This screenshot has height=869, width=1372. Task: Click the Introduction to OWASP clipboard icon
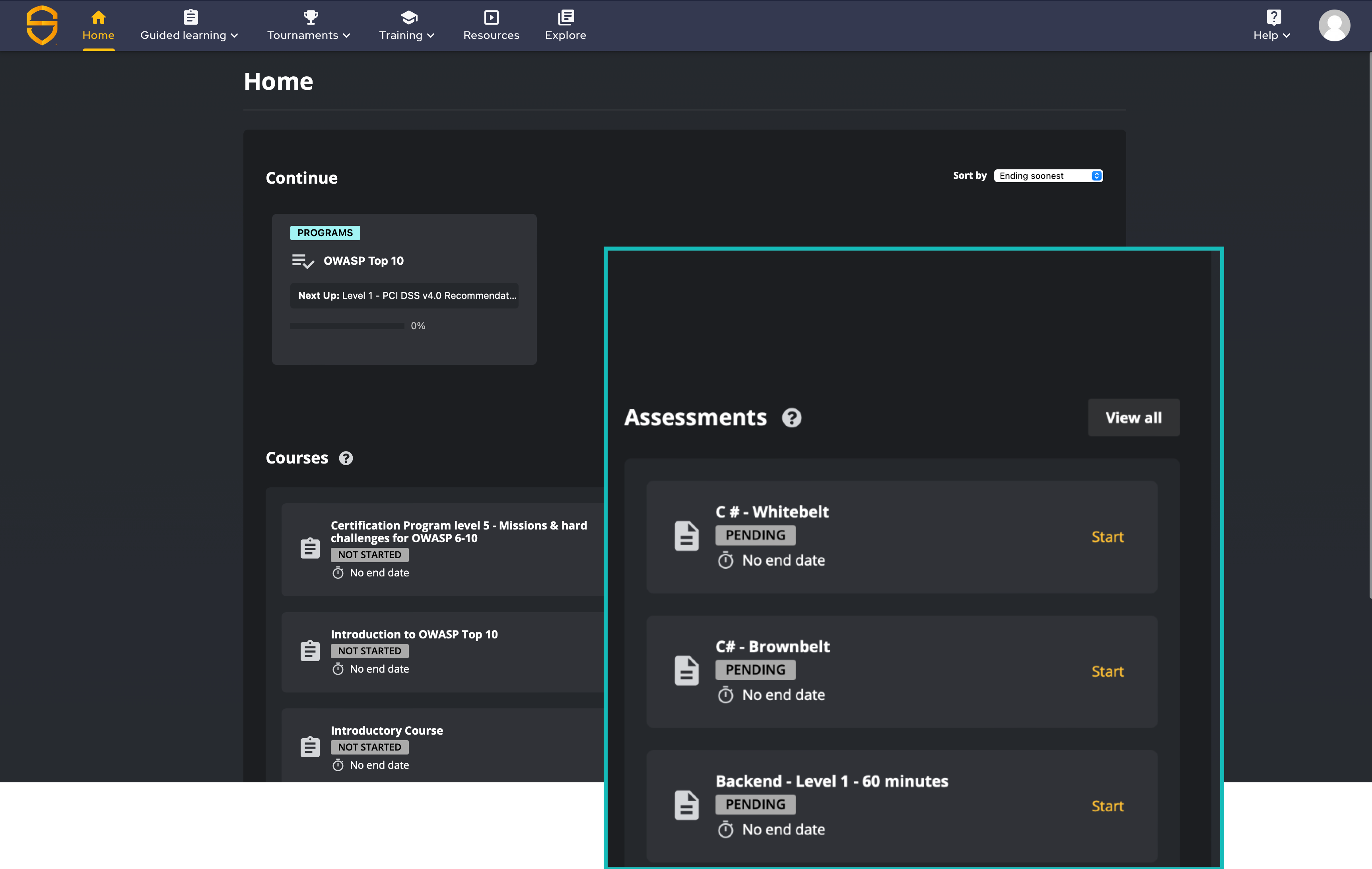[310, 650]
